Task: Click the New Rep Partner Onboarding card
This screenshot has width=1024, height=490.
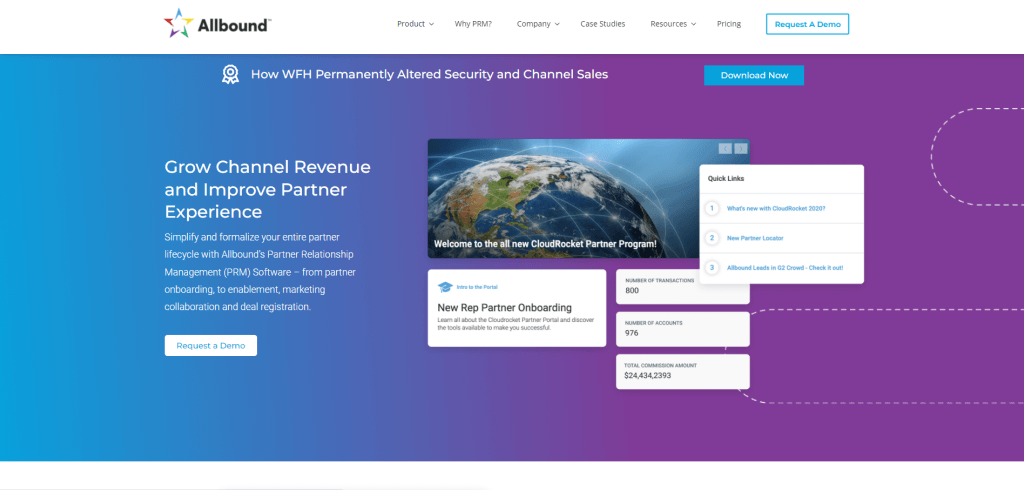Action: pos(517,308)
